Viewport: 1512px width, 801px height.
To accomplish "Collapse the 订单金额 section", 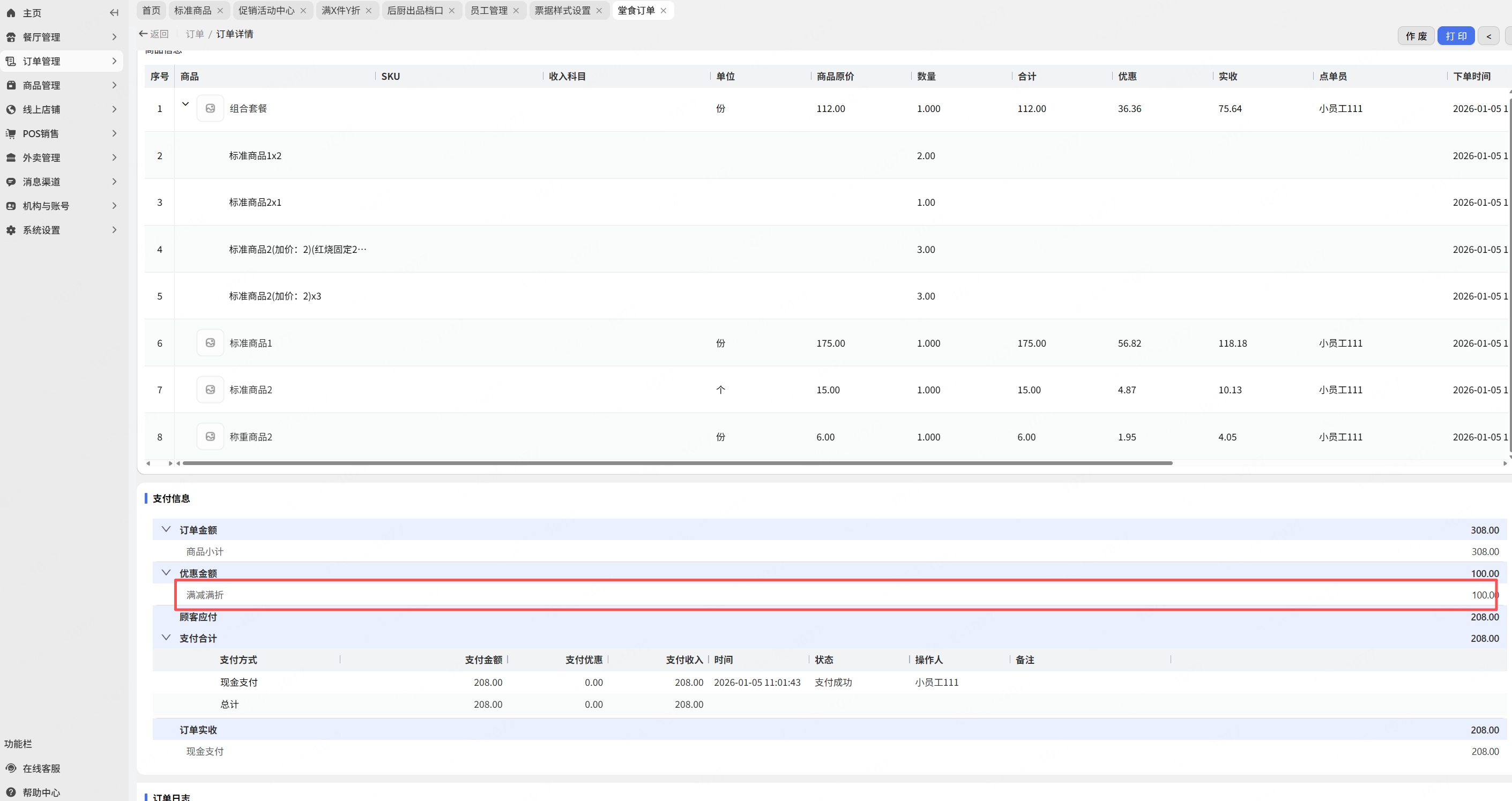I will [166, 529].
